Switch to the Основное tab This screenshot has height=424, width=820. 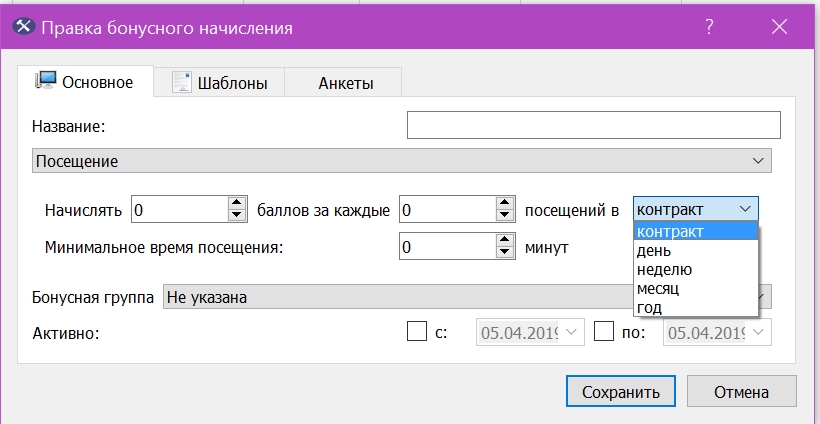pos(85,82)
